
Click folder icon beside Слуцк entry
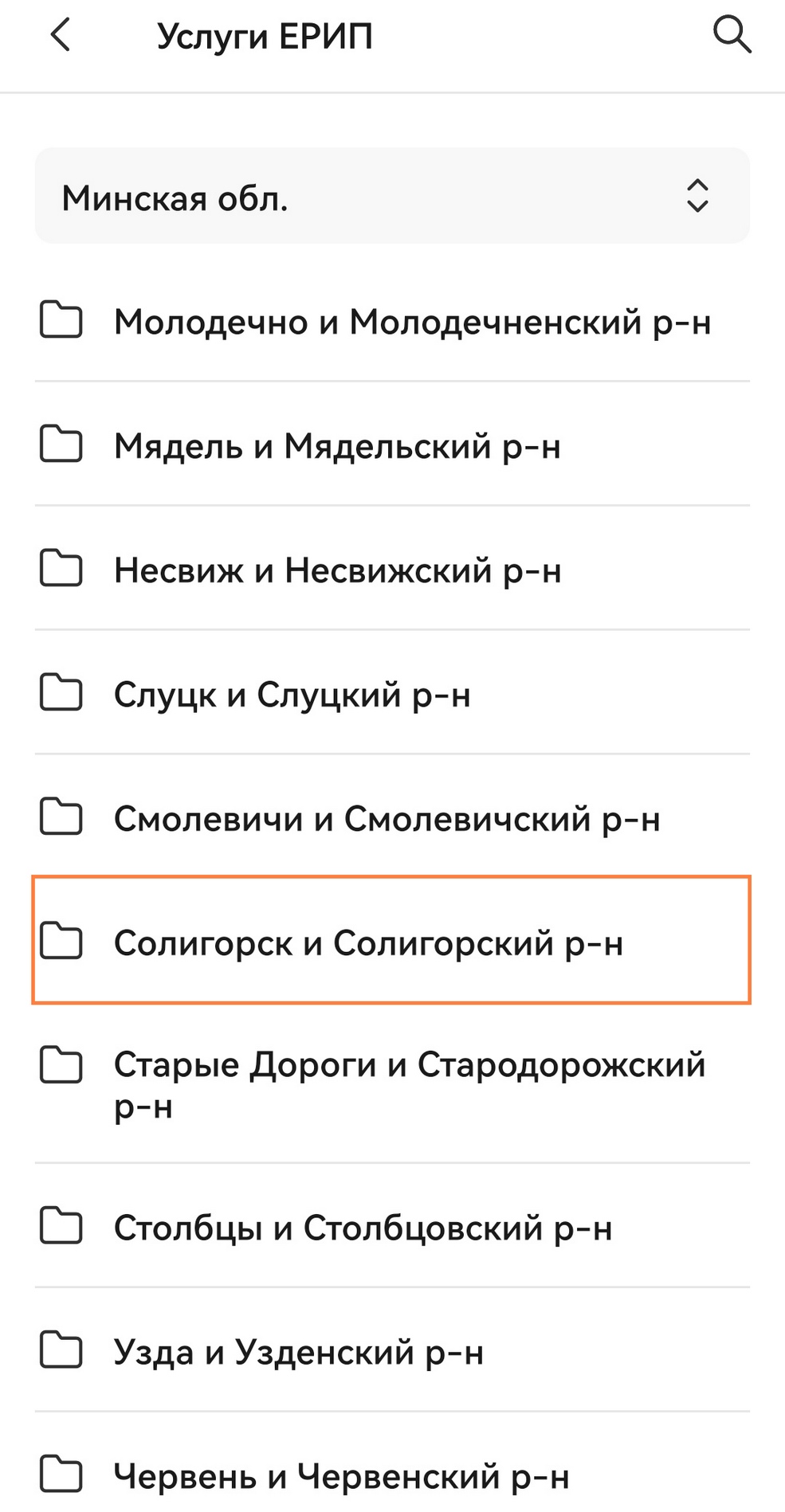[61, 693]
